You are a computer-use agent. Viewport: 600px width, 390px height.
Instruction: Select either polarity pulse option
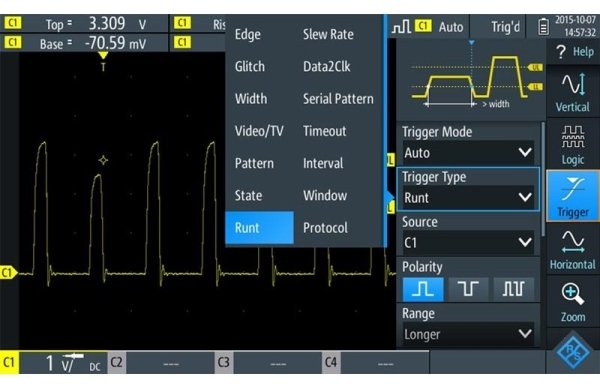(513, 289)
